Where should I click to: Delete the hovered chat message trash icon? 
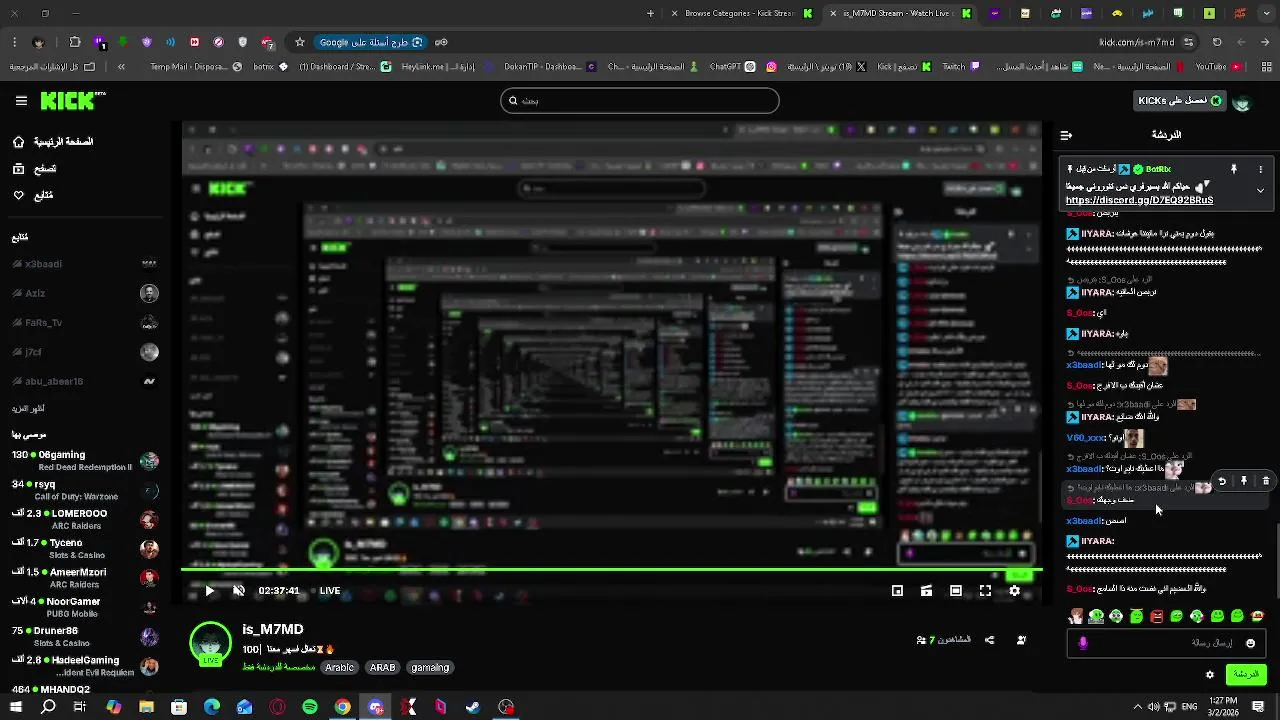[x=1266, y=481]
